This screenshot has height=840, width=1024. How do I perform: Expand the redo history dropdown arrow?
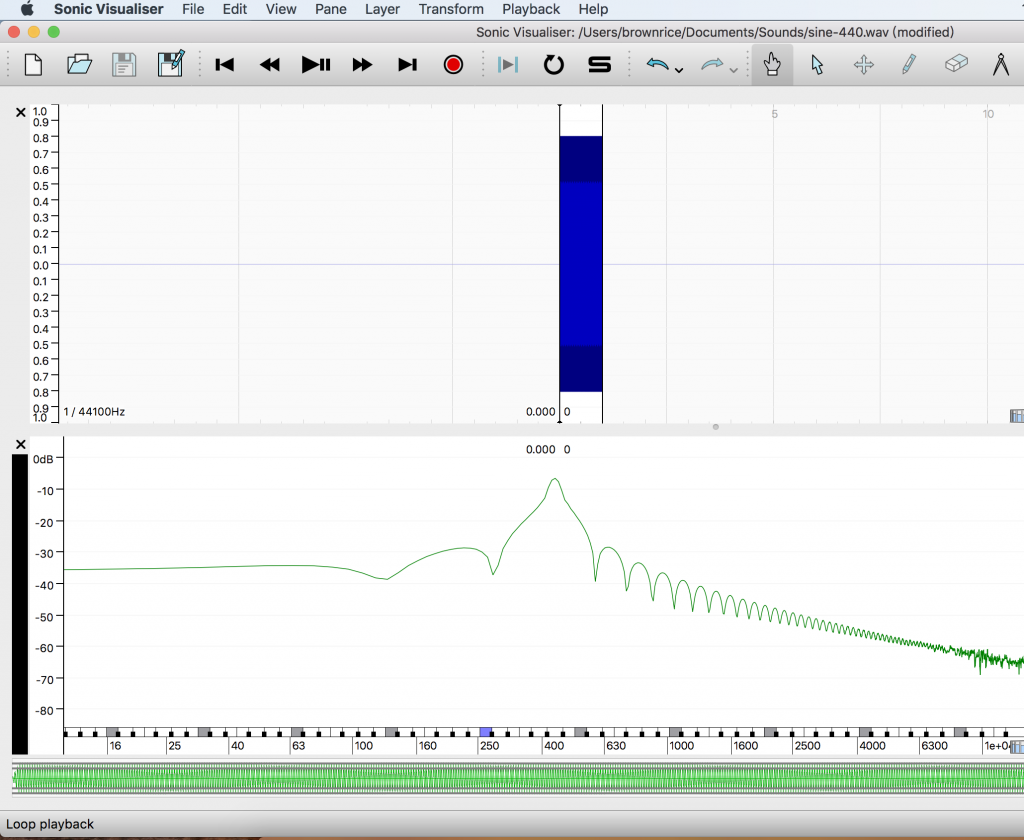(x=733, y=70)
